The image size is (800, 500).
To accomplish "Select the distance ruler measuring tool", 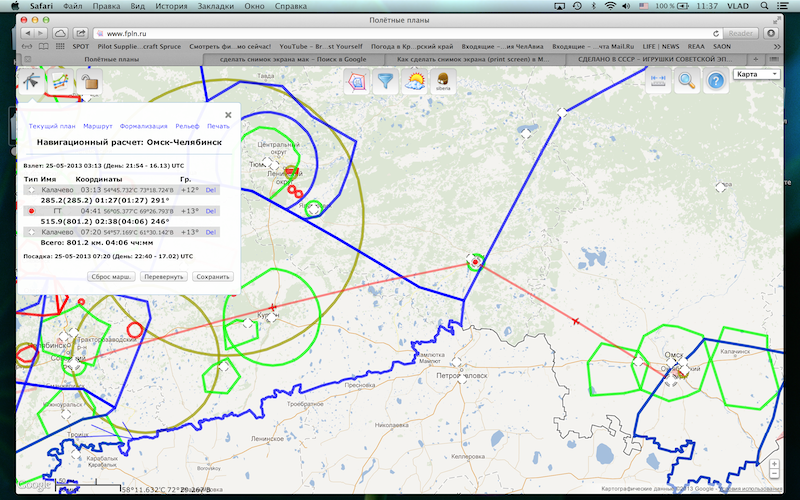I will coord(658,82).
